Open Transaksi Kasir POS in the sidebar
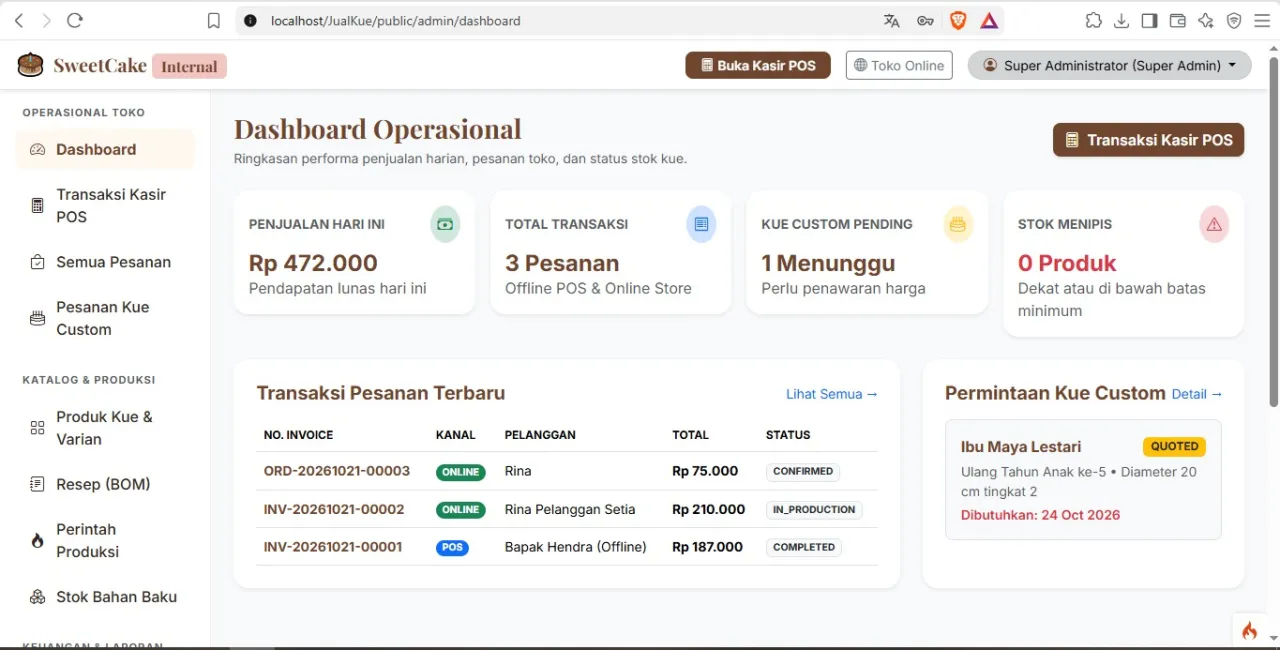The image size is (1280, 650). point(105,205)
